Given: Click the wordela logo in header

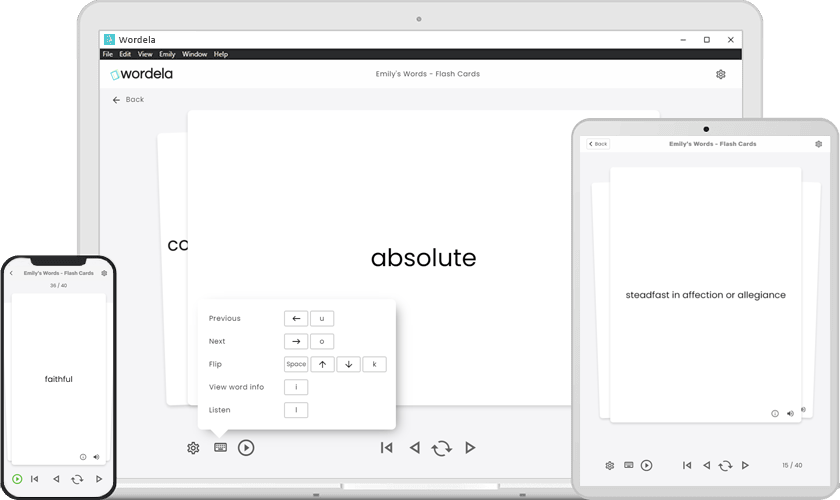Looking at the screenshot, I should [141, 74].
